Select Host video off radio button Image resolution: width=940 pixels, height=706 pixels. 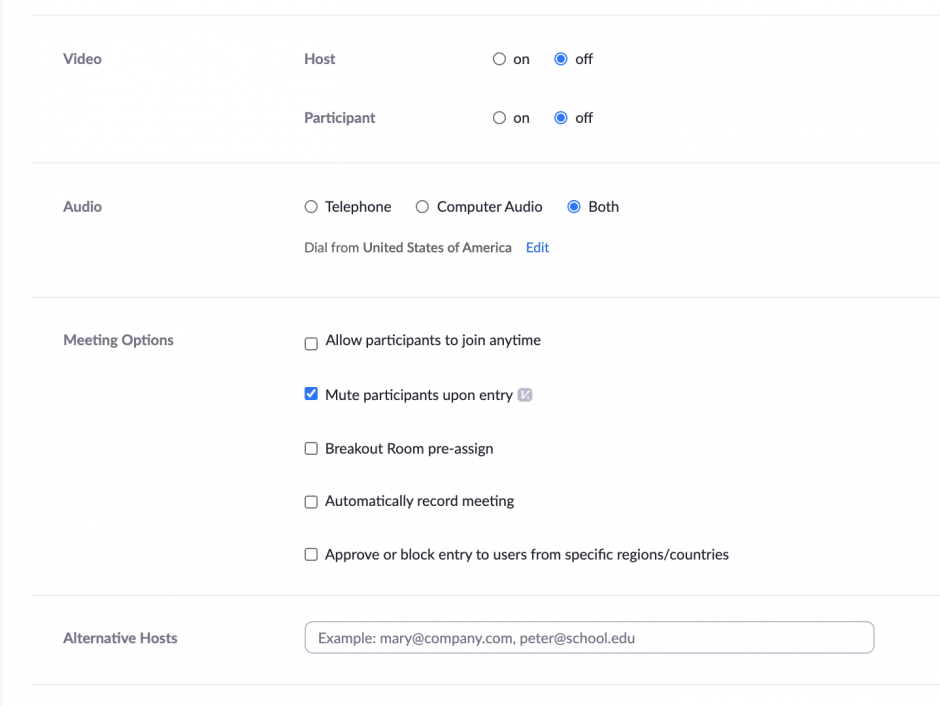[561, 59]
